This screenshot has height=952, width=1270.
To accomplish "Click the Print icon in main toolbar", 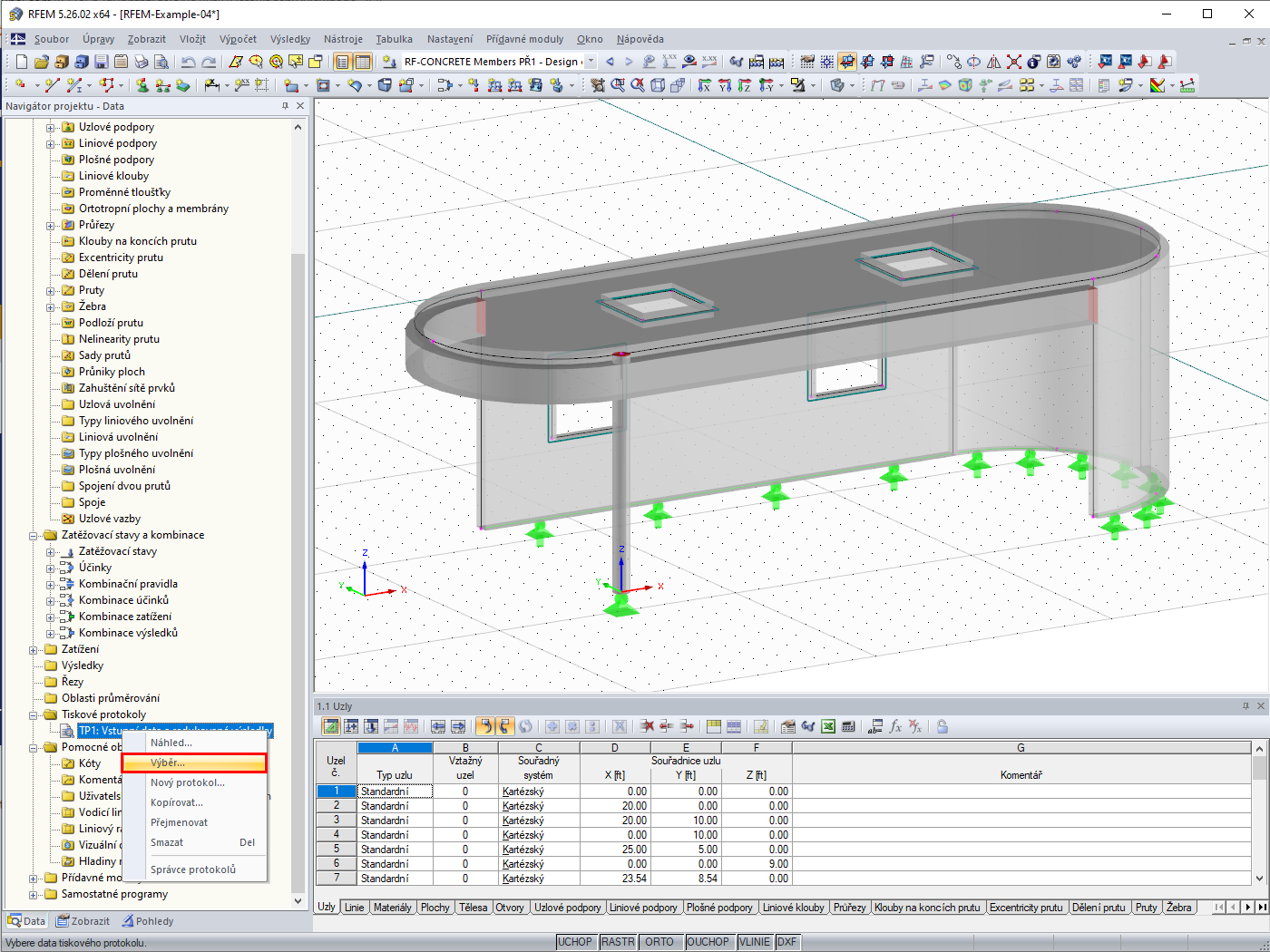I will click(141, 62).
